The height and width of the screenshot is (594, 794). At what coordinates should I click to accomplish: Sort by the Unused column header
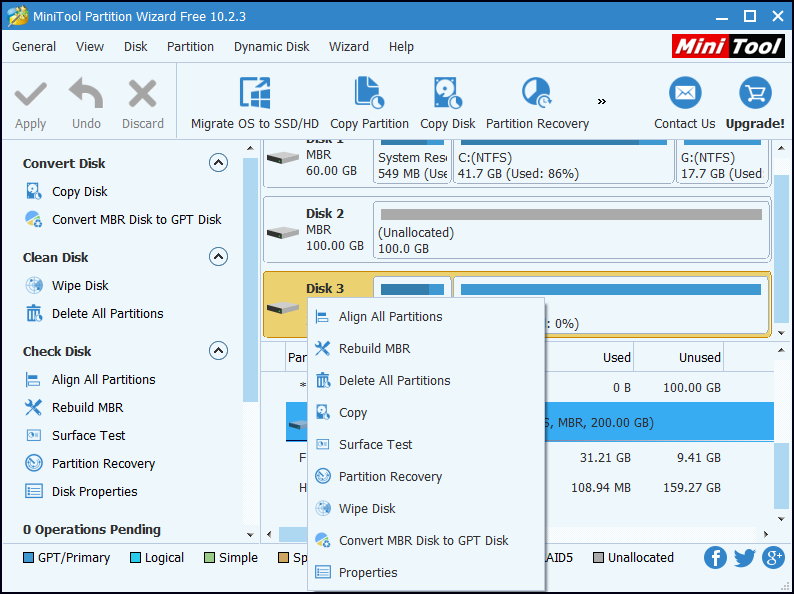click(x=699, y=358)
